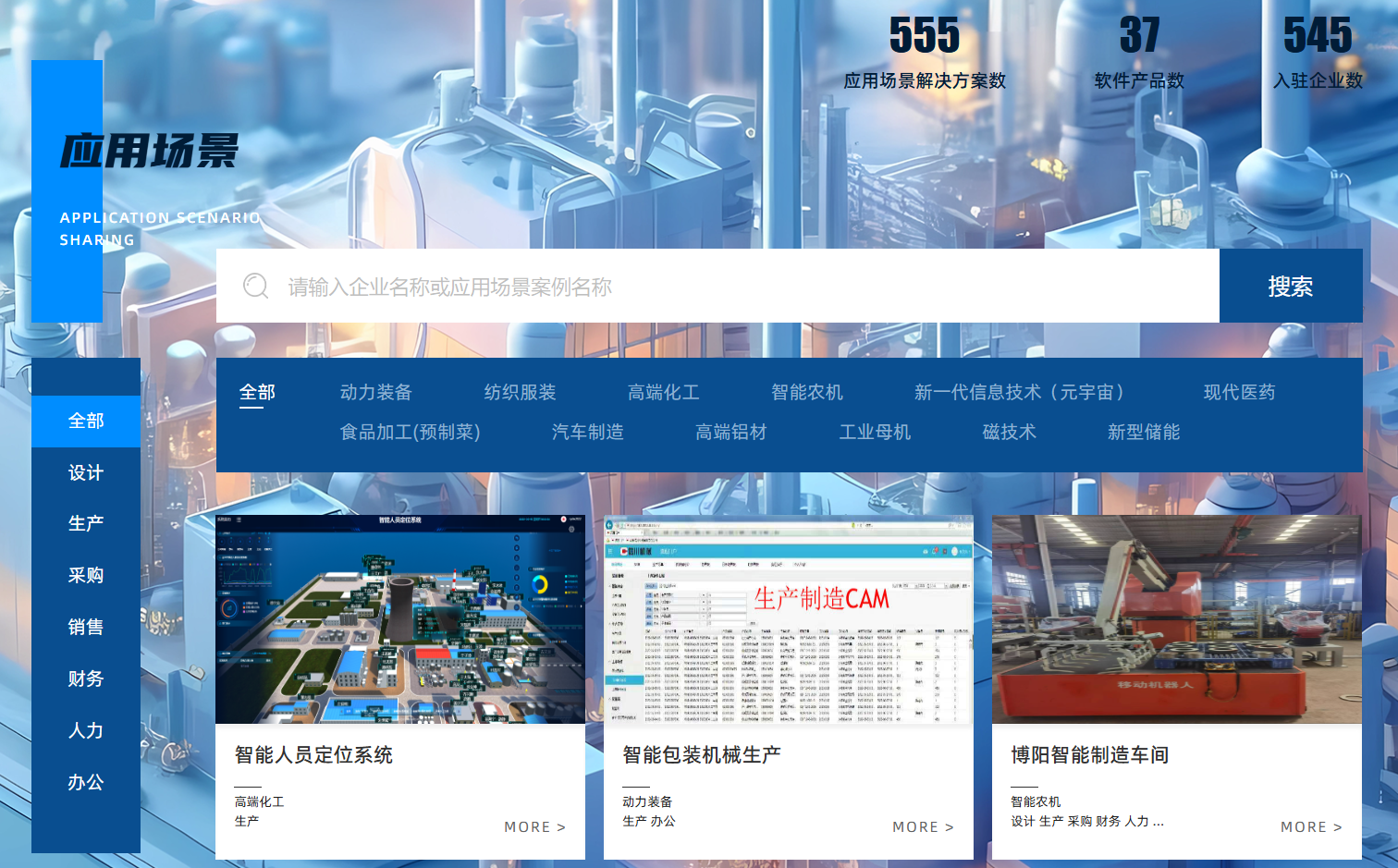This screenshot has height=868, width=1398.
Task: Choose the 采购 sidebar item
Action: (86, 575)
